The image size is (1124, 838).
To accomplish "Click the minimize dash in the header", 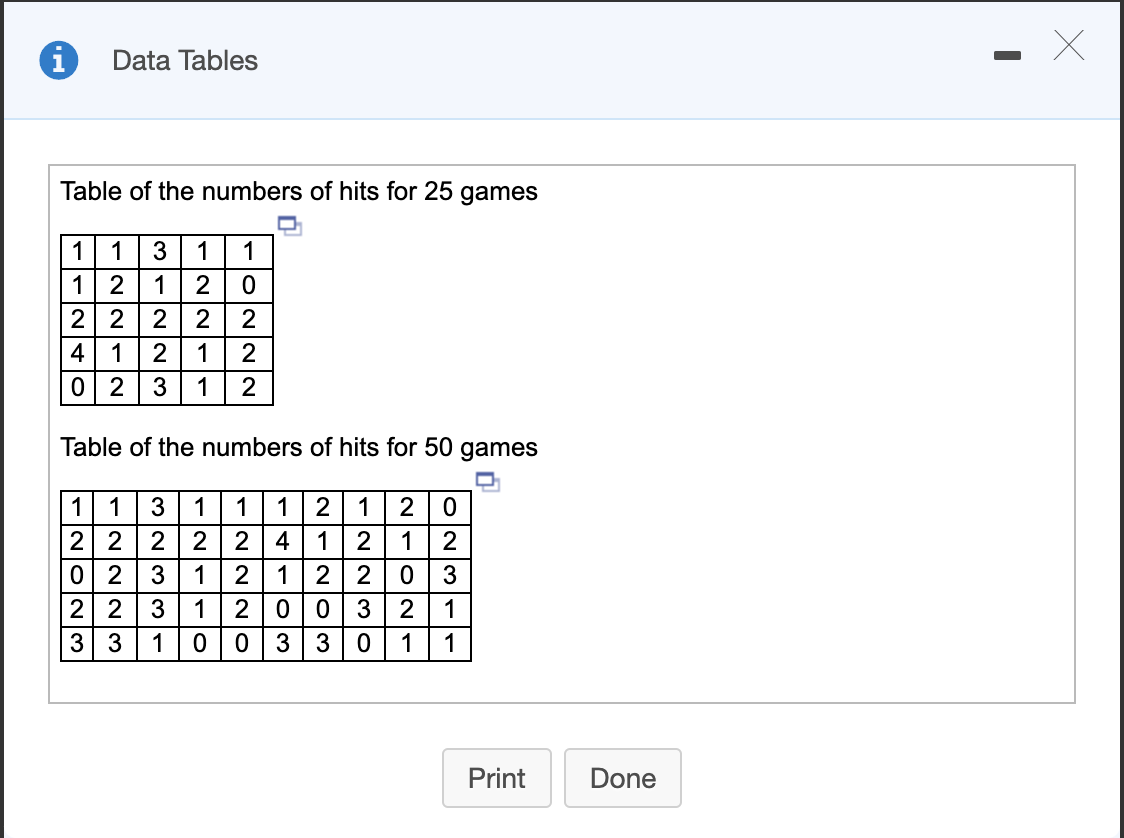I will [x=1008, y=57].
